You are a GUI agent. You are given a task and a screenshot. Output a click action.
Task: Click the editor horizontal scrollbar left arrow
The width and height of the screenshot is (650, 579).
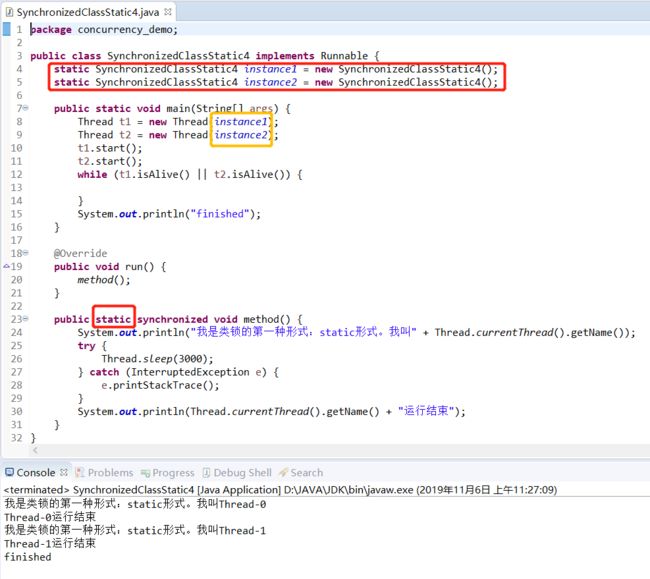35,450
